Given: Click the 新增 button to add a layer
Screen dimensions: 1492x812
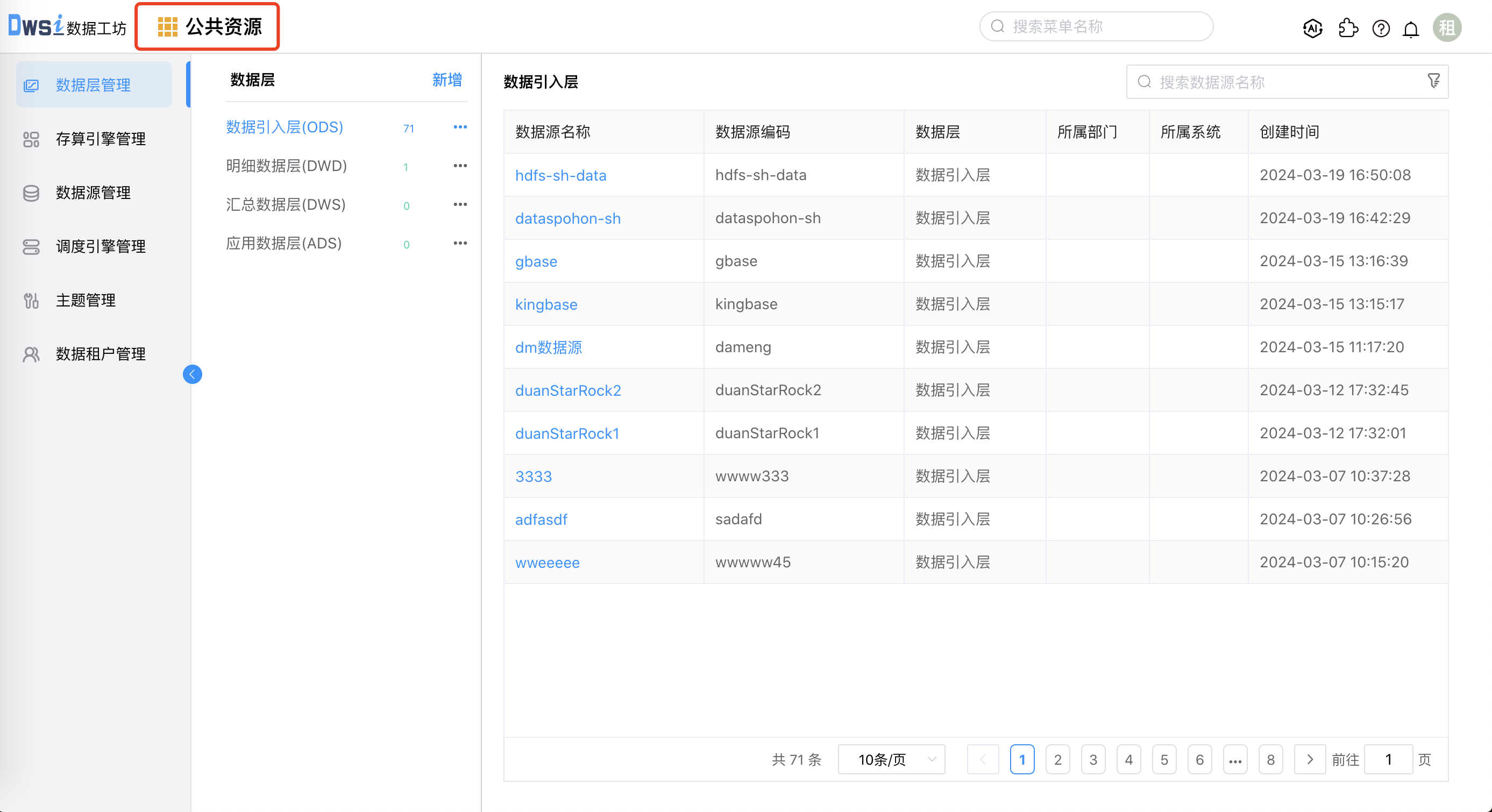Looking at the screenshot, I should pos(446,80).
